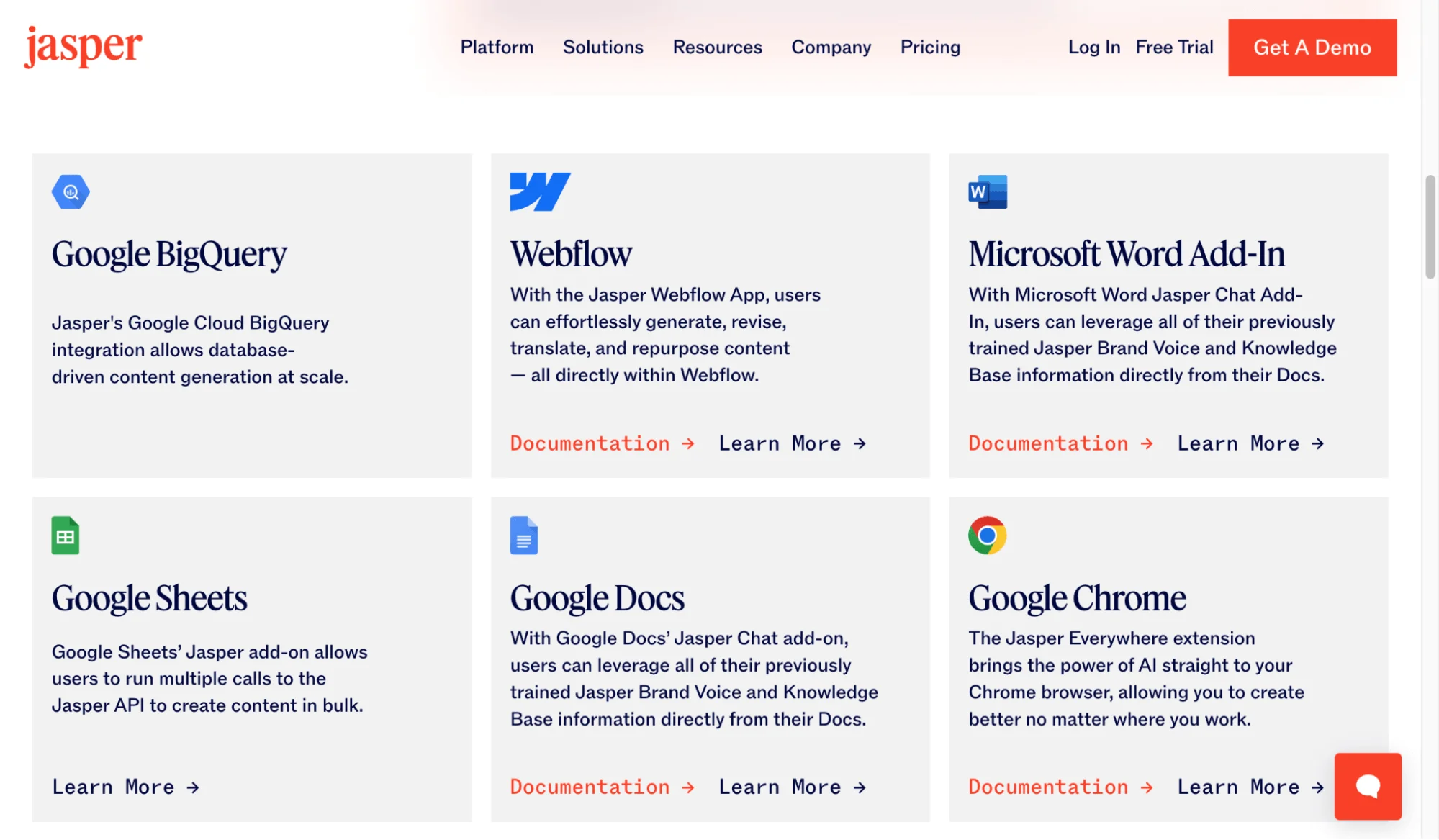This screenshot has width=1439, height=840.
Task: Select the Google BigQuery icon
Action: (x=70, y=191)
